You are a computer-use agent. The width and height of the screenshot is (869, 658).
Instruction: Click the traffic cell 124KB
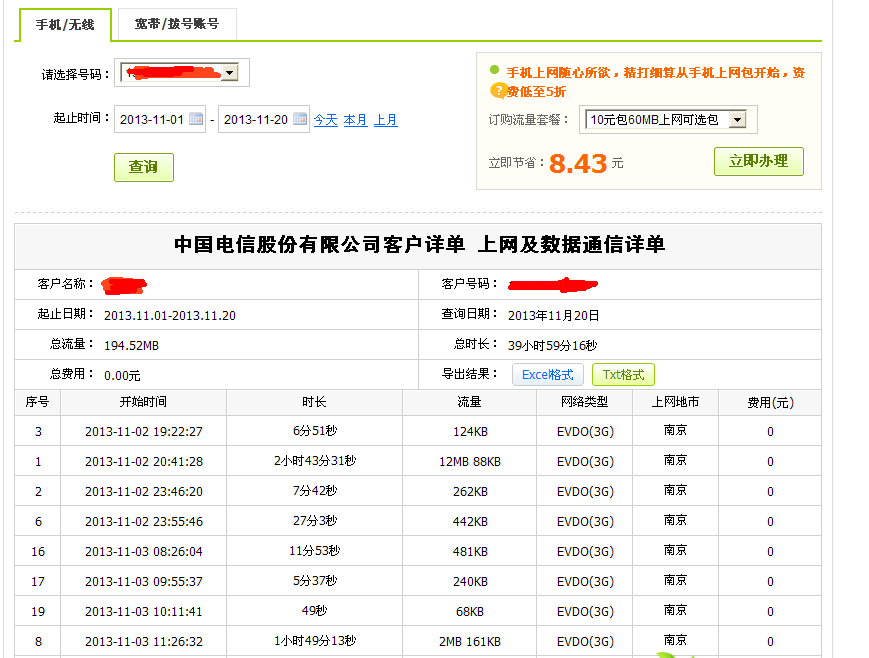470,431
